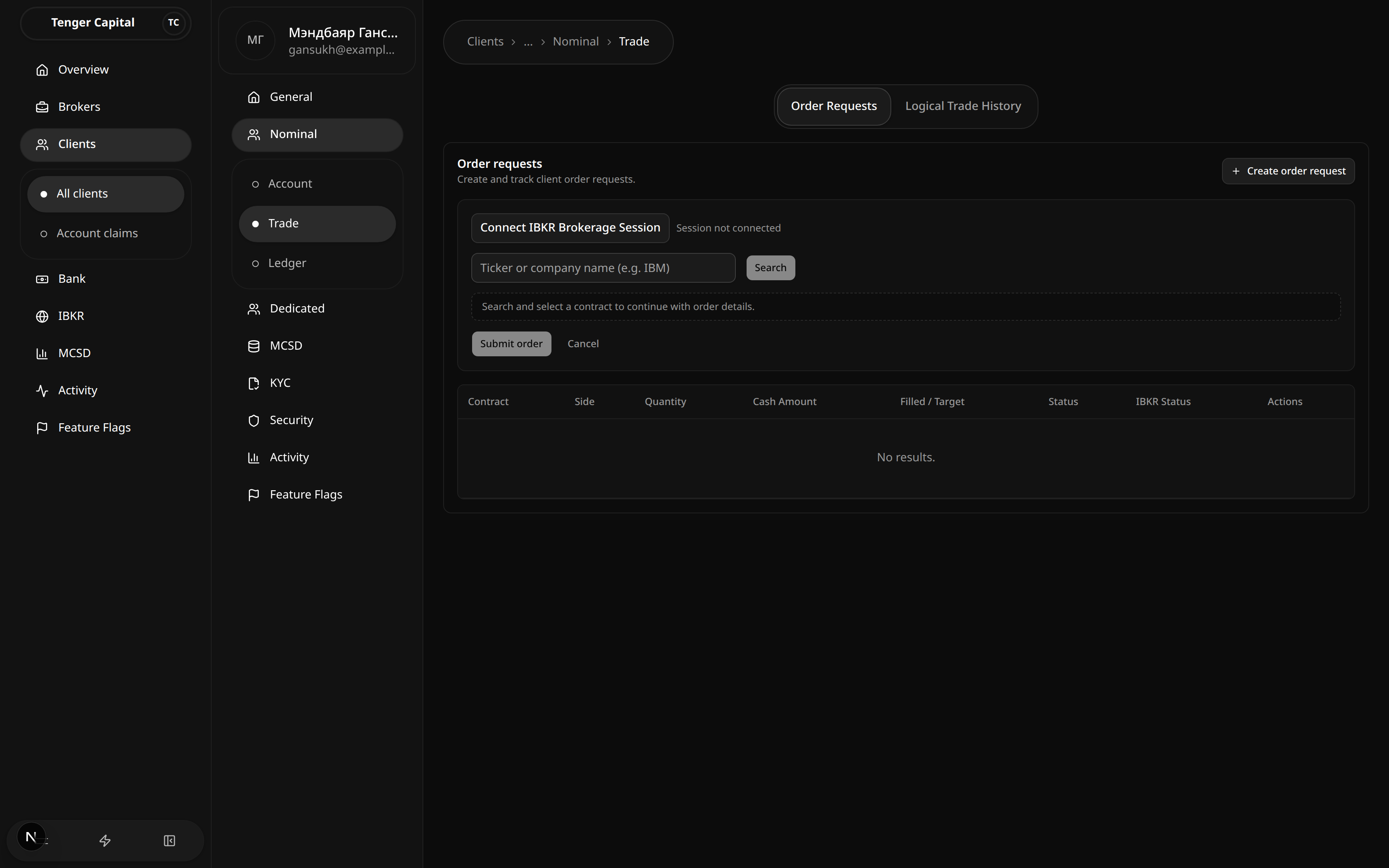Click the Feature Flags flag icon in main sidebar
This screenshot has width=1389, height=868.
coord(42,428)
